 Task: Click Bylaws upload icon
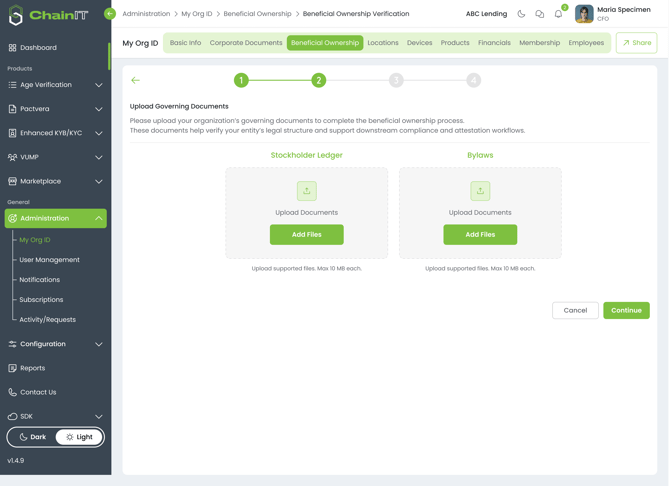point(480,191)
